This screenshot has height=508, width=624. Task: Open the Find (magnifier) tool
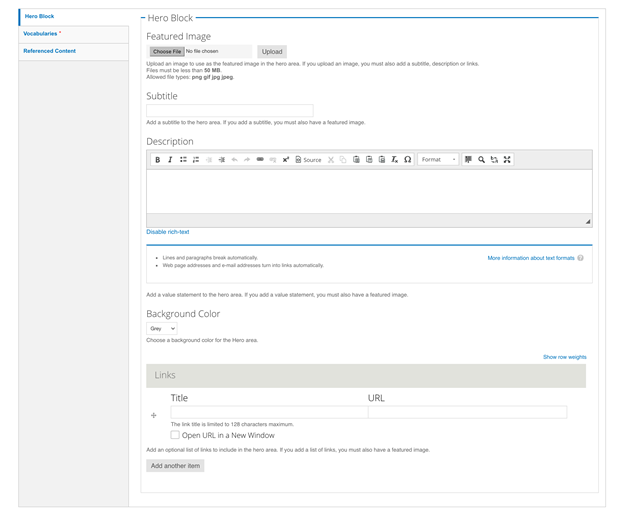point(481,160)
